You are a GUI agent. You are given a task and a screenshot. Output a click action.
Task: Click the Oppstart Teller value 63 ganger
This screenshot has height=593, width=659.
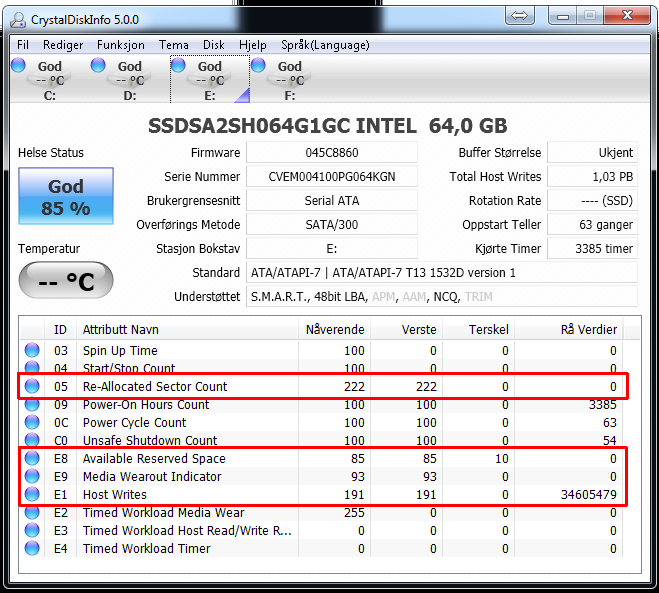[x=592, y=224]
